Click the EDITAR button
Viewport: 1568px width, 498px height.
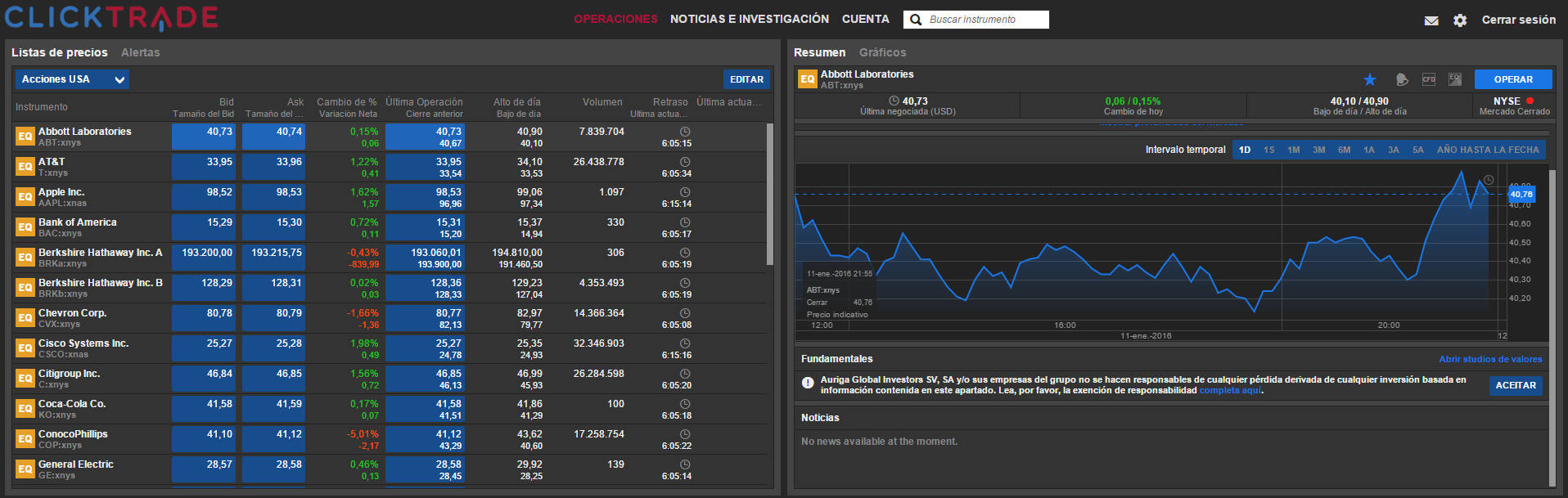coord(746,79)
